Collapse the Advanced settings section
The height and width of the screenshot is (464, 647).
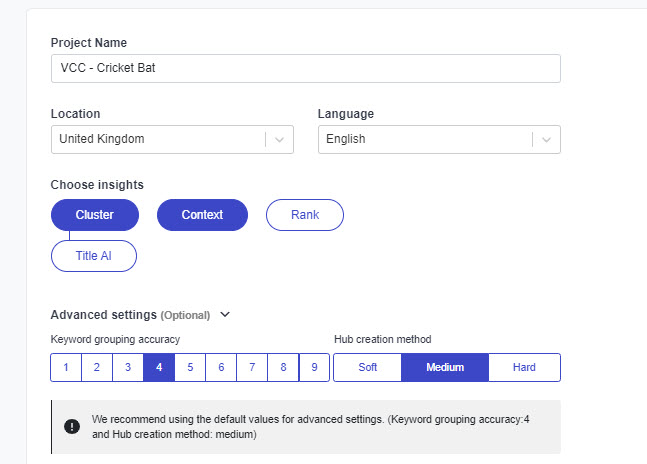click(x=225, y=315)
